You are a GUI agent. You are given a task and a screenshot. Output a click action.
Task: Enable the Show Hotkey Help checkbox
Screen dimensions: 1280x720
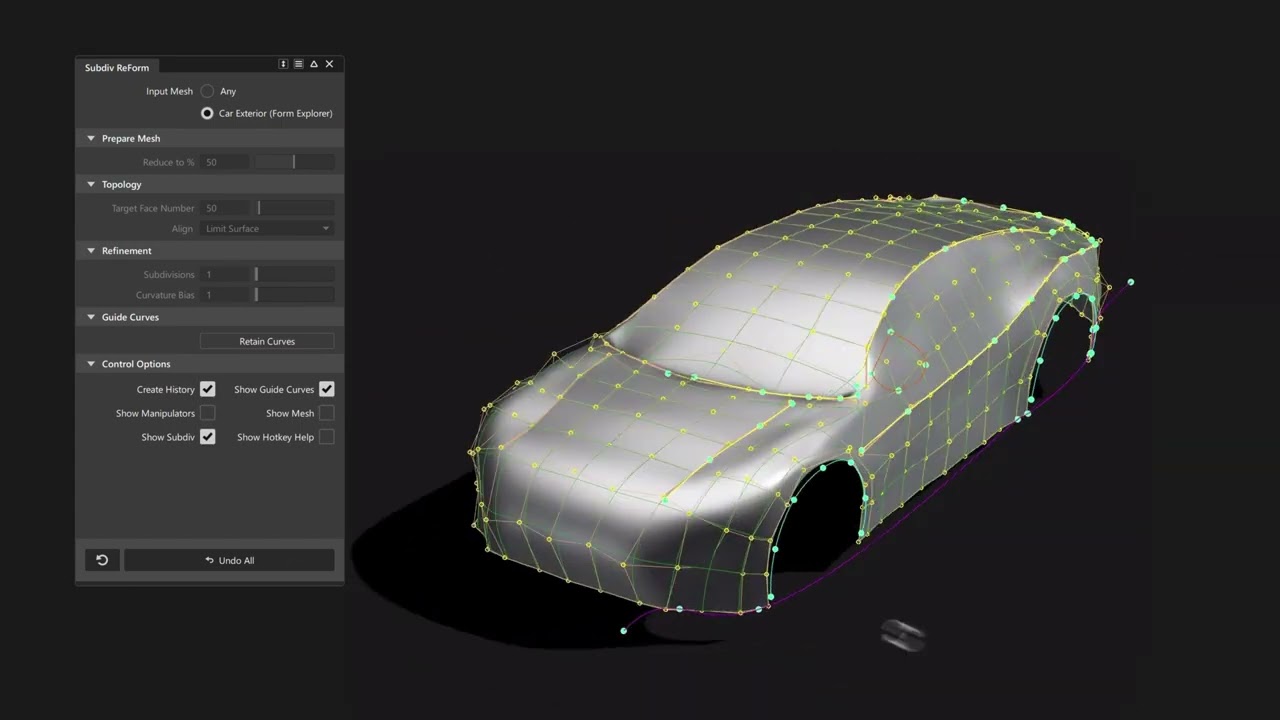[327, 437]
